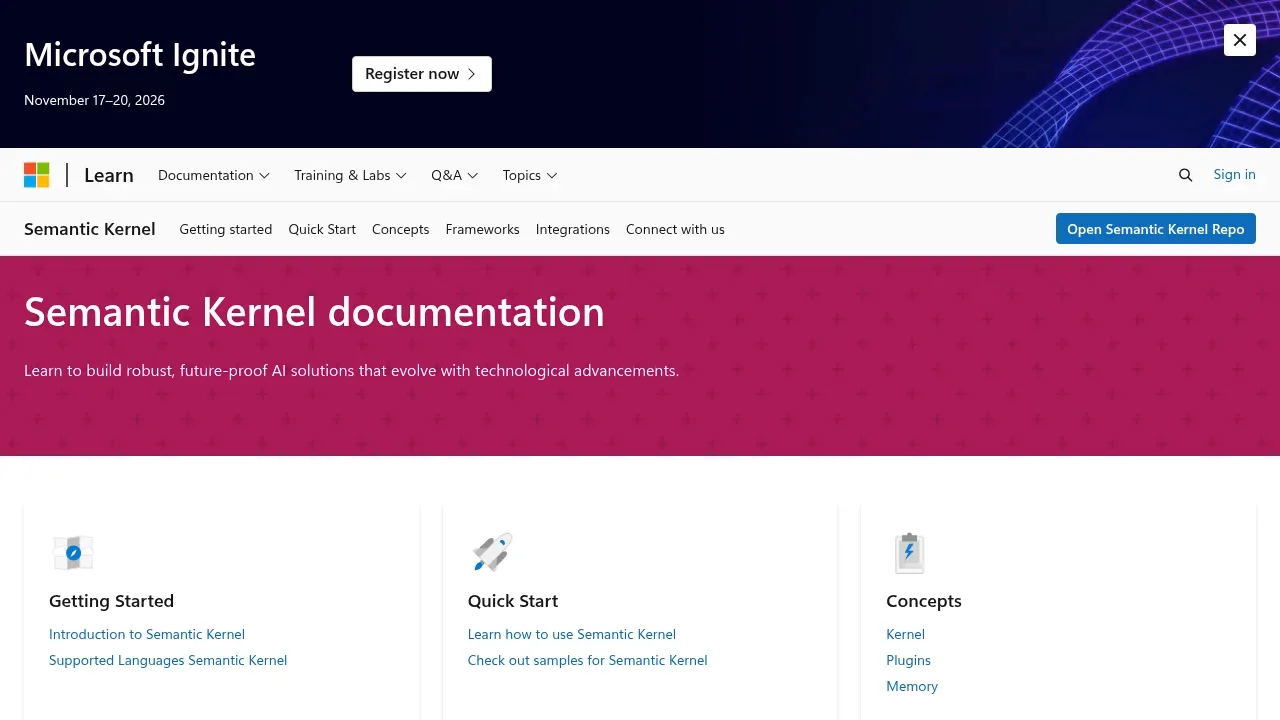Click Register now button

pyautogui.click(x=422, y=74)
